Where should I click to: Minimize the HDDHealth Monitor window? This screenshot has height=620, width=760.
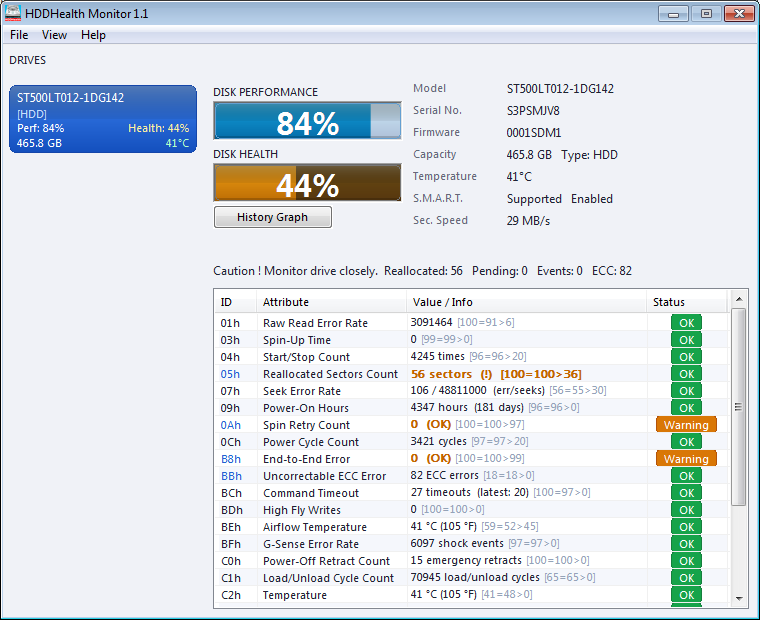(x=673, y=14)
